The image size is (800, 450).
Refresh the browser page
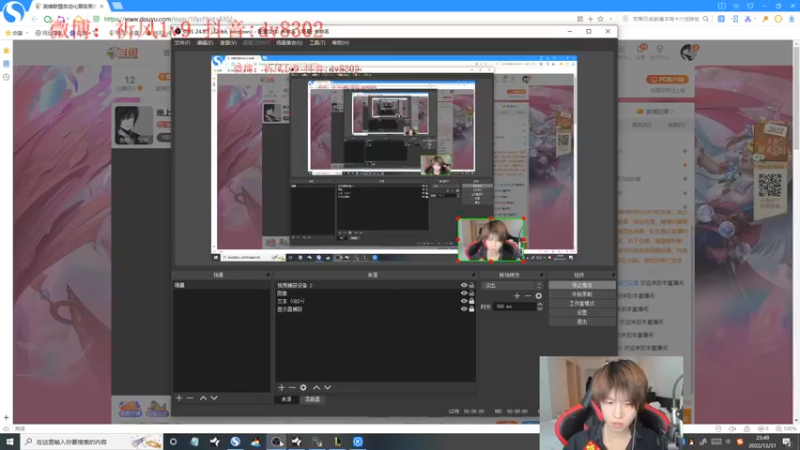48,19
